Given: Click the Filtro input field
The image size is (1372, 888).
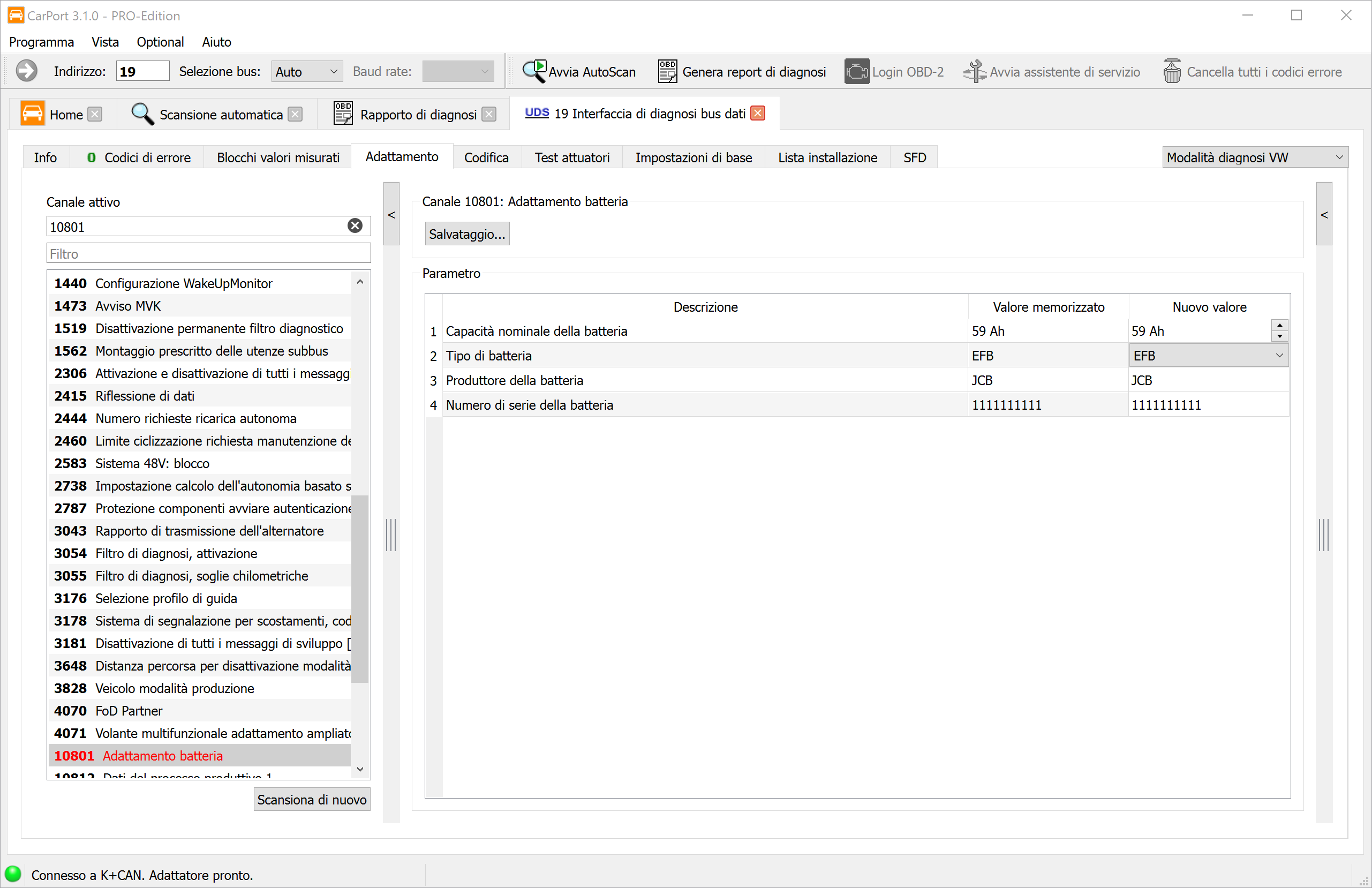Looking at the screenshot, I should tap(208, 254).
